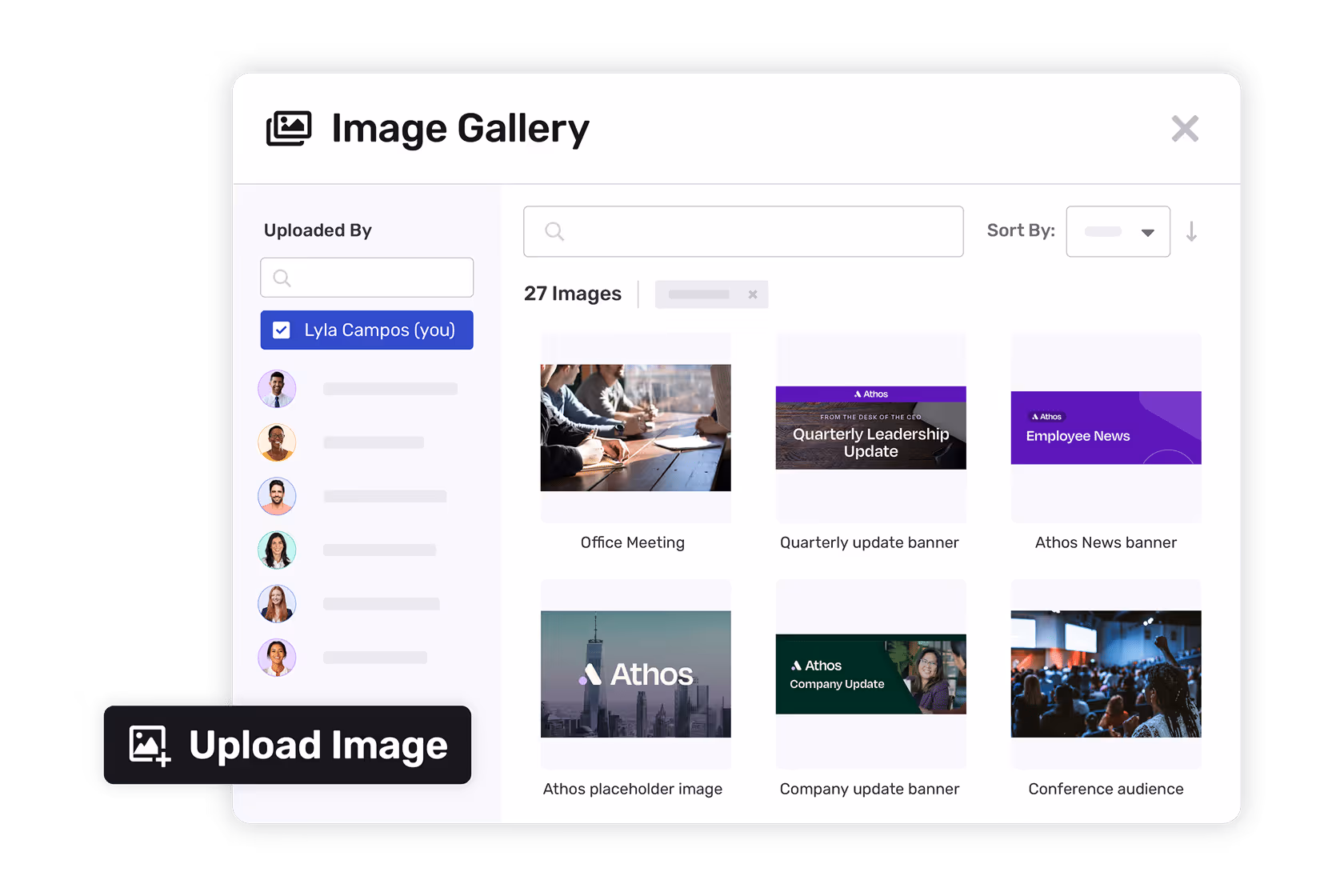This screenshot has width=1344, height=896.
Task: Select uploader avatar with teal background
Action: 277,550
